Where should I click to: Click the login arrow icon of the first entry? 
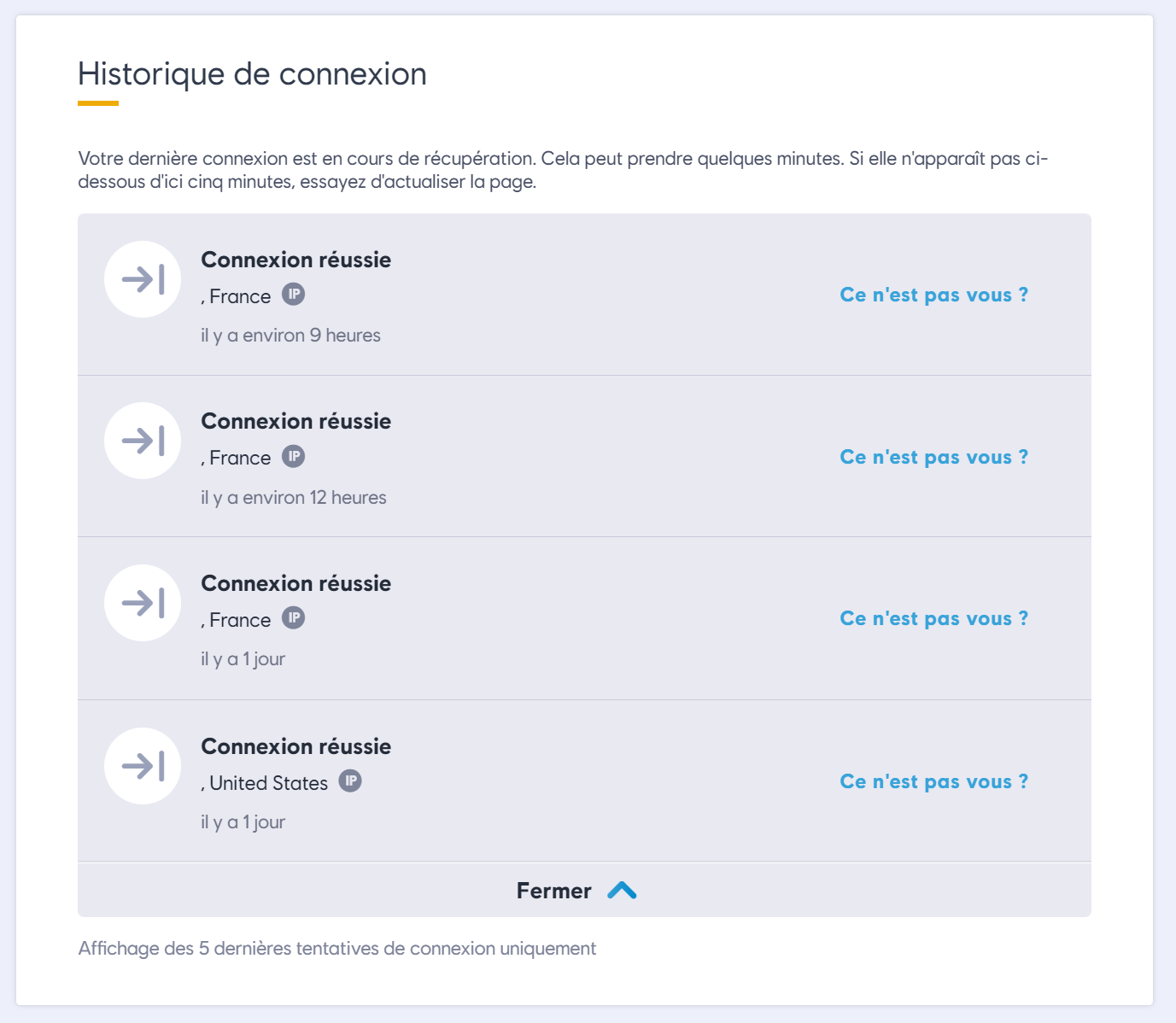click(x=143, y=279)
